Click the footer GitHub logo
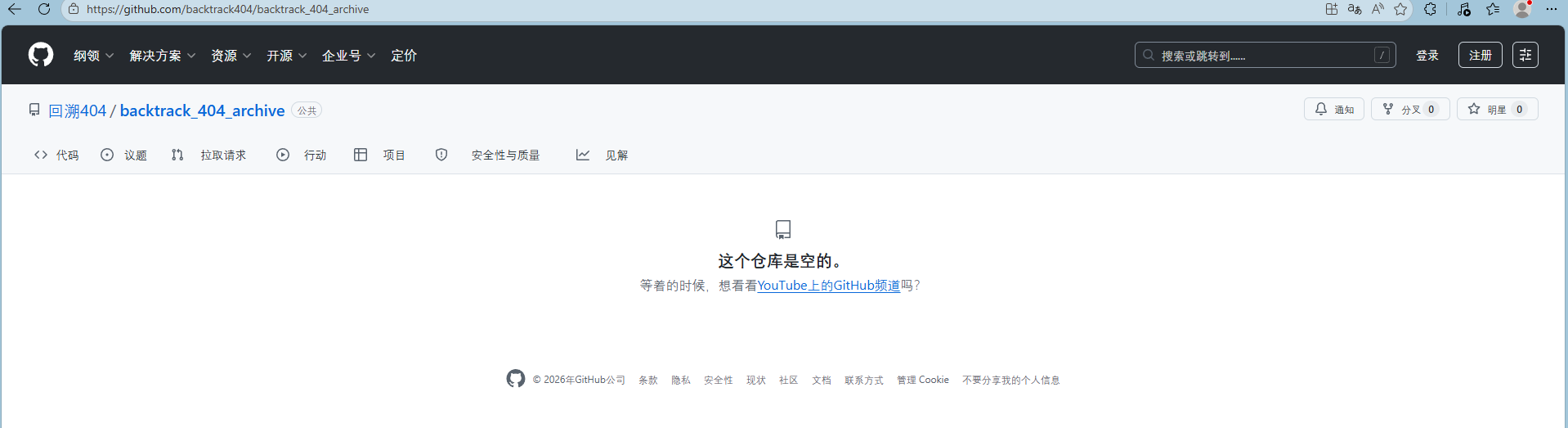The width and height of the screenshot is (1568, 428). [516, 379]
